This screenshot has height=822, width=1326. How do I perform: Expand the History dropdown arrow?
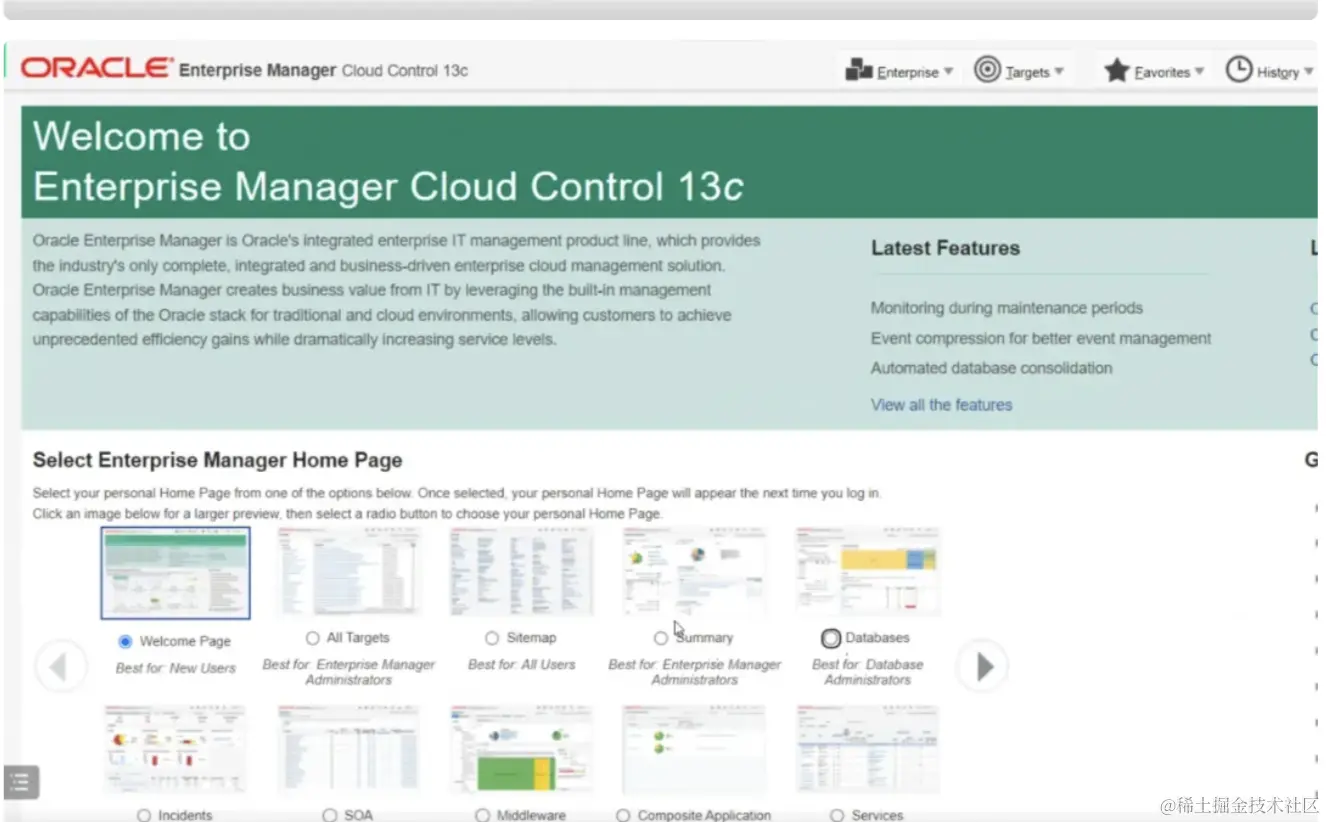coord(1309,72)
